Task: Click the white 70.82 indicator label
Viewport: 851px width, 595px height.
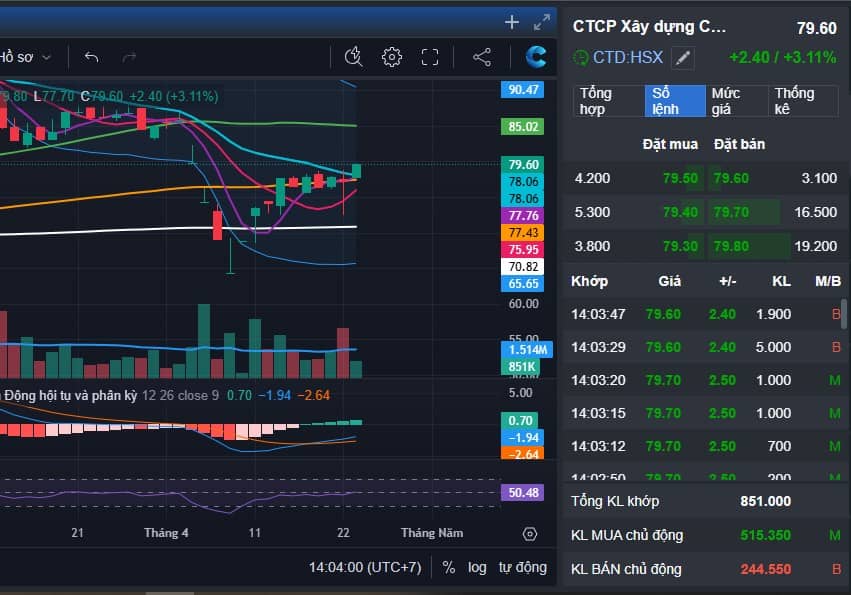Action: pos(523,267)
